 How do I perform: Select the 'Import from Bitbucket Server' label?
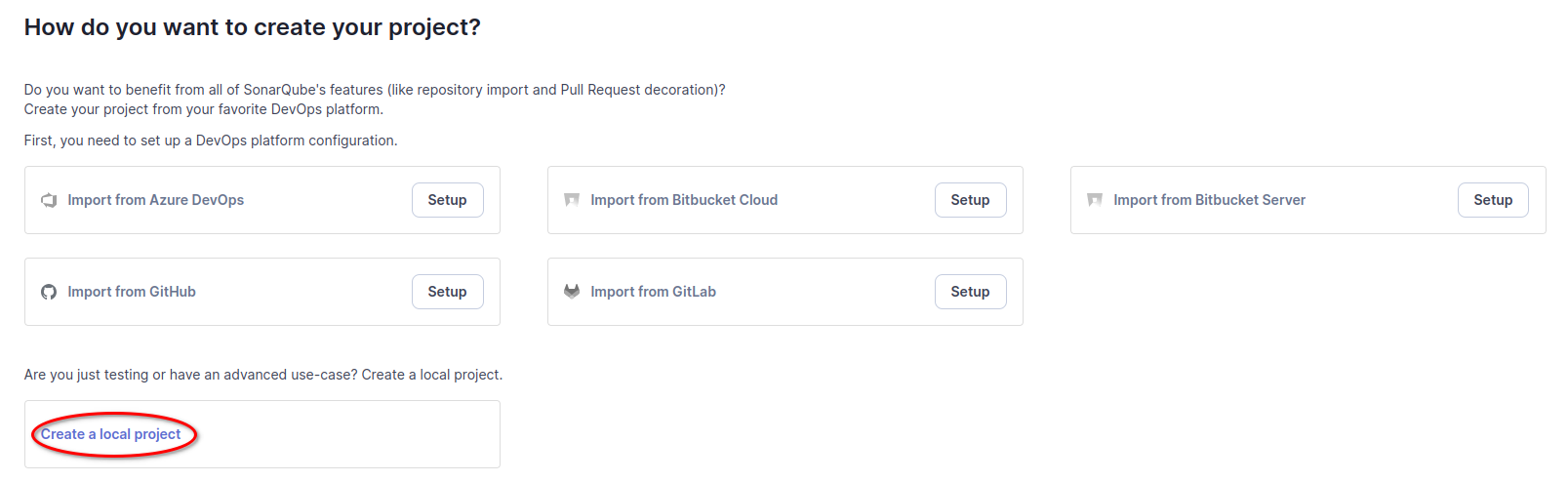[1209, 200]
